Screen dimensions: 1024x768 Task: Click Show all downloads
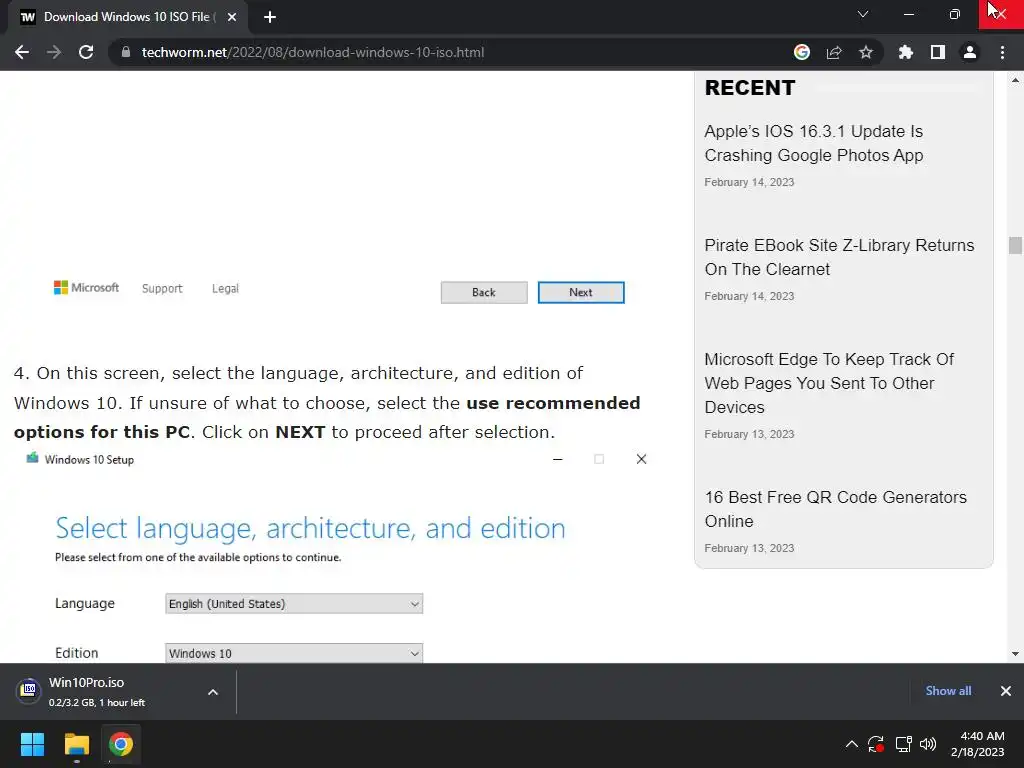coord(948,691)
